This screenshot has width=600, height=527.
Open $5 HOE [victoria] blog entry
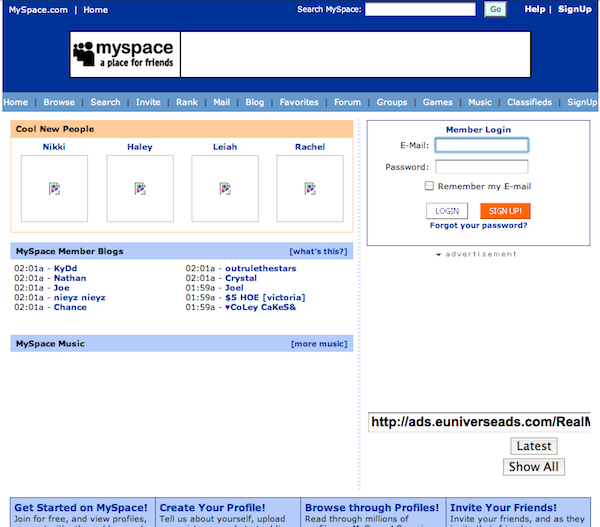click(x=265, y=298)
